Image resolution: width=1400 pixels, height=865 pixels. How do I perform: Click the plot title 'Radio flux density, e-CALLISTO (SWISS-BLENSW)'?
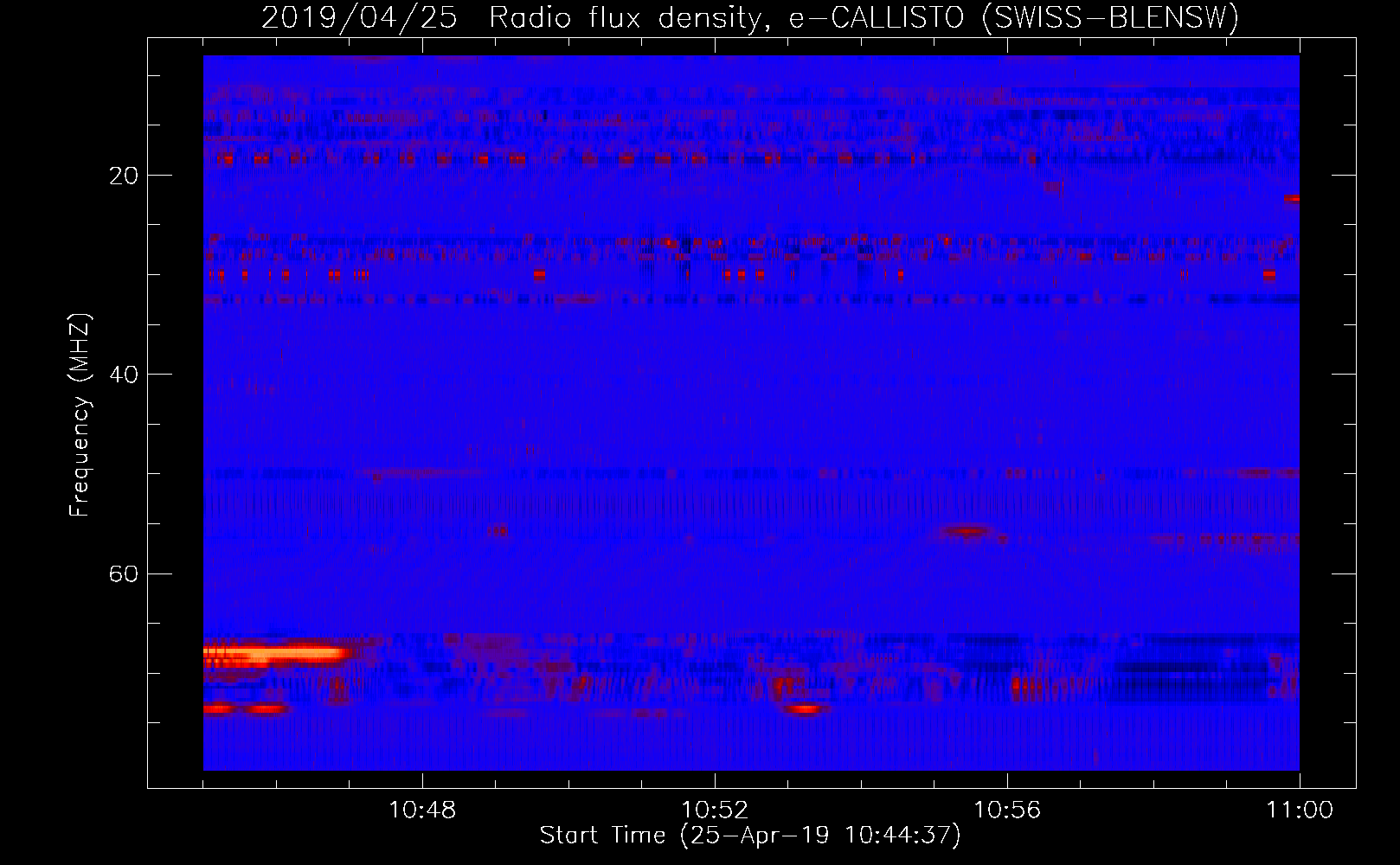coord(864,16)
